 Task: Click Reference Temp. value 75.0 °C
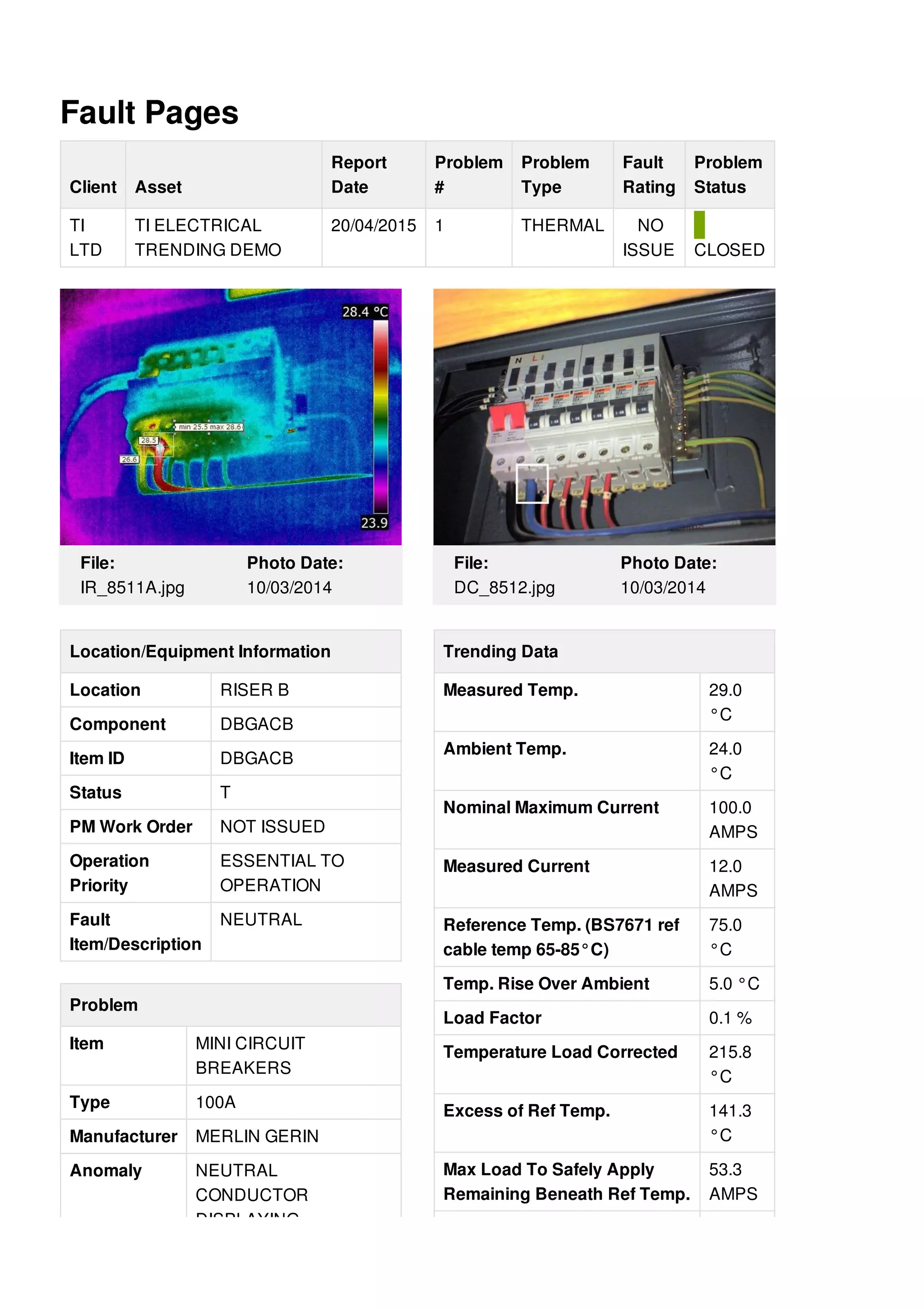coord(725,937)
